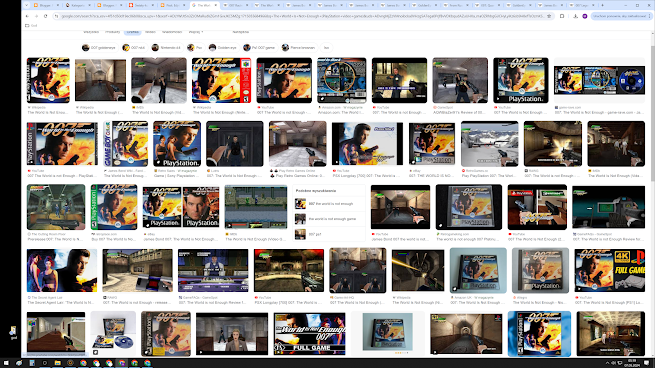This screenshot has width=655, height=368.
Task: Open the snowy mountain gameplay screenshot
Action: [x=490, y=144]
